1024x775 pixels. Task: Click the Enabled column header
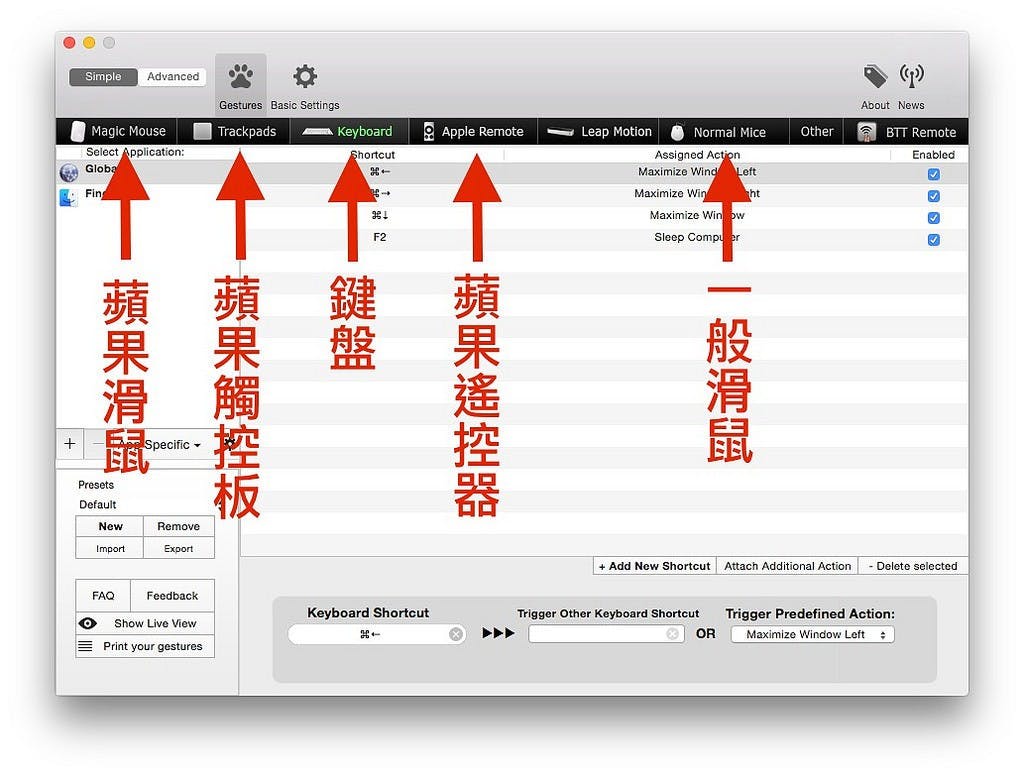click(933, 155)
